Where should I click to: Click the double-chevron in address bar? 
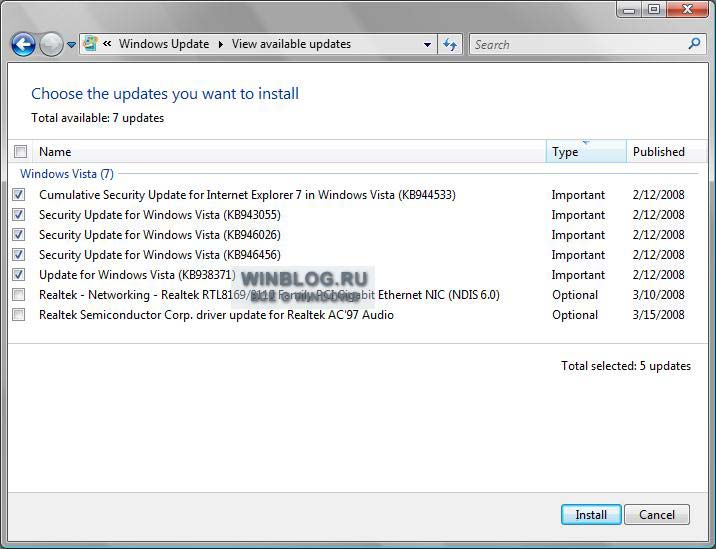pyautogui.click(x=107, y=44)
